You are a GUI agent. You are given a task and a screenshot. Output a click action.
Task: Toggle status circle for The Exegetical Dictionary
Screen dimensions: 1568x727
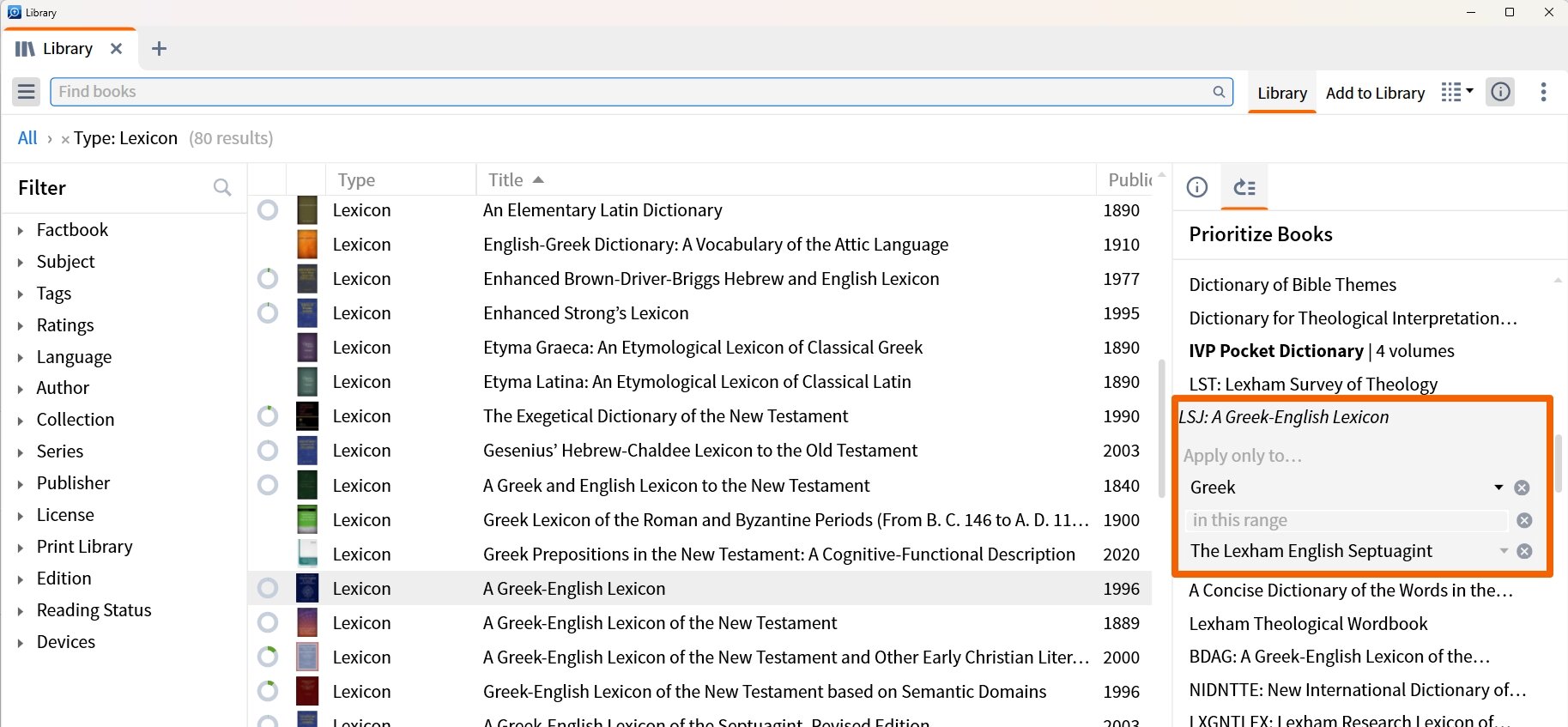point(268,416)
